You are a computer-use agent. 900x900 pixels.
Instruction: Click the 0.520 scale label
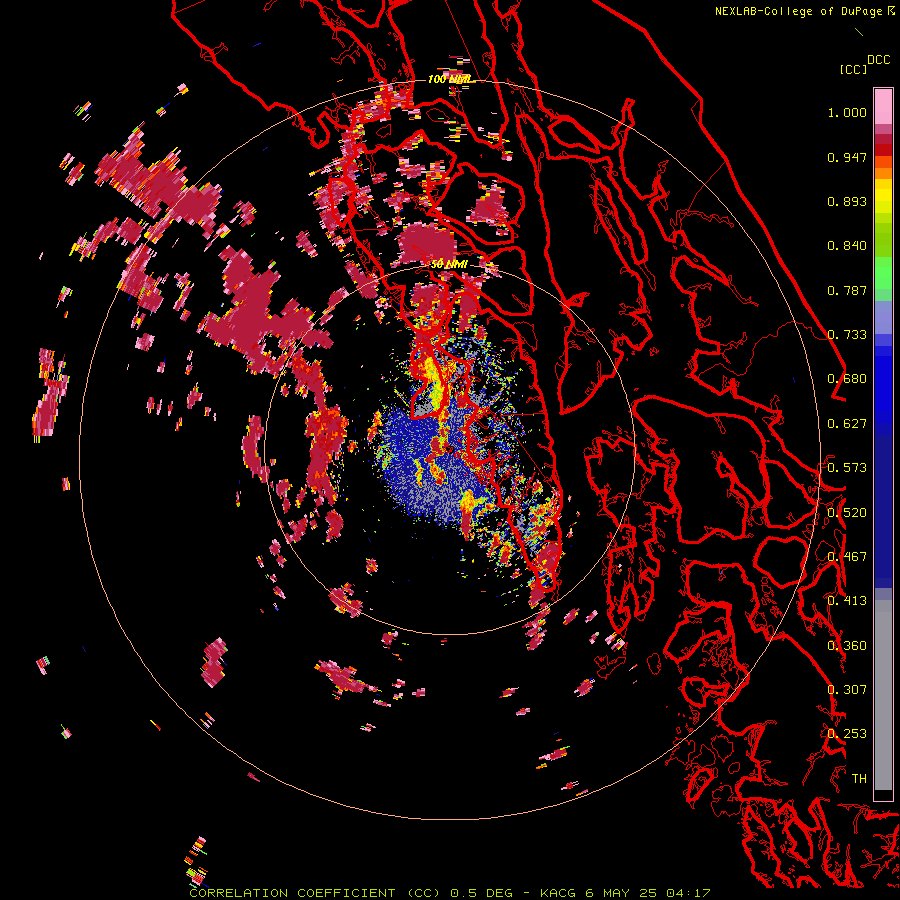[x=847, y=513]
